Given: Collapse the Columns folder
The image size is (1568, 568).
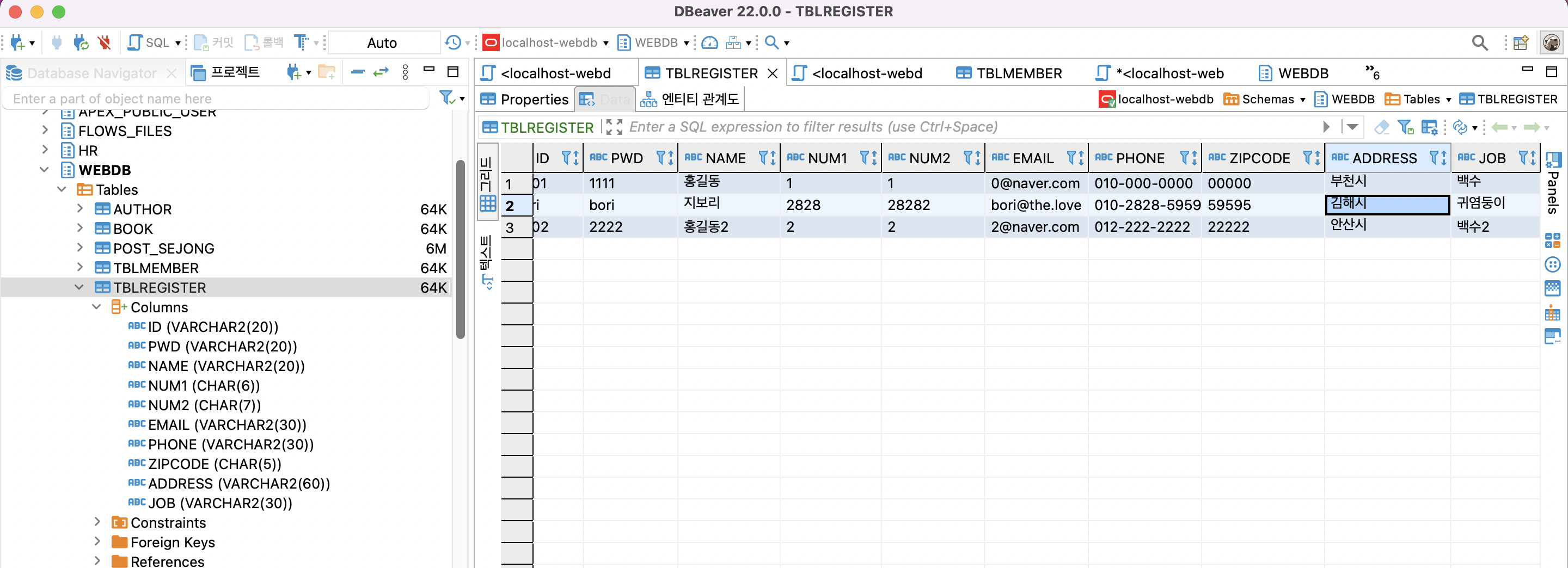Looking at the screenshot, I should 97,306.
